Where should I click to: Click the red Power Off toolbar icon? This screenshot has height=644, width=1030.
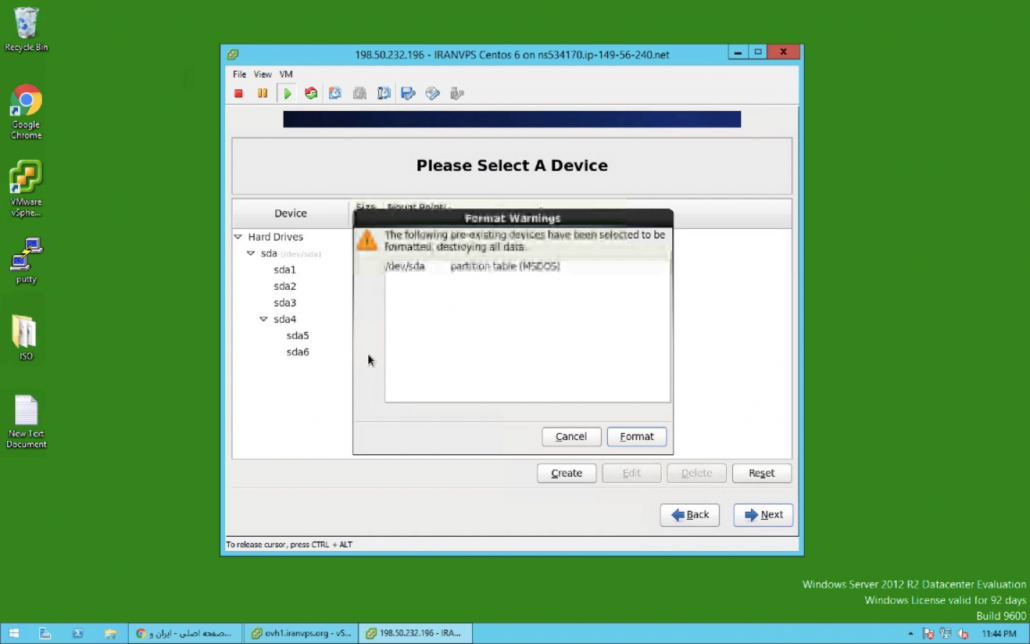pyautogui.click(x=239, y=93)
